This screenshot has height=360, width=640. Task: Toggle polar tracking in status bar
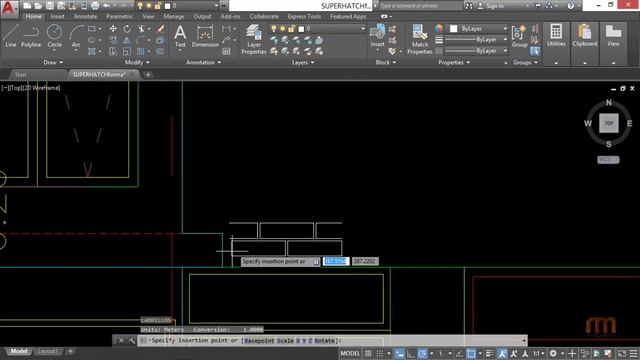[x=422, y=353]
